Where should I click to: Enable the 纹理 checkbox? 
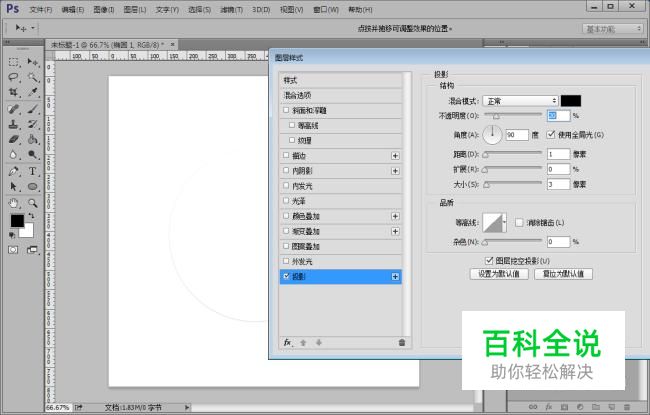coord(292,140)
